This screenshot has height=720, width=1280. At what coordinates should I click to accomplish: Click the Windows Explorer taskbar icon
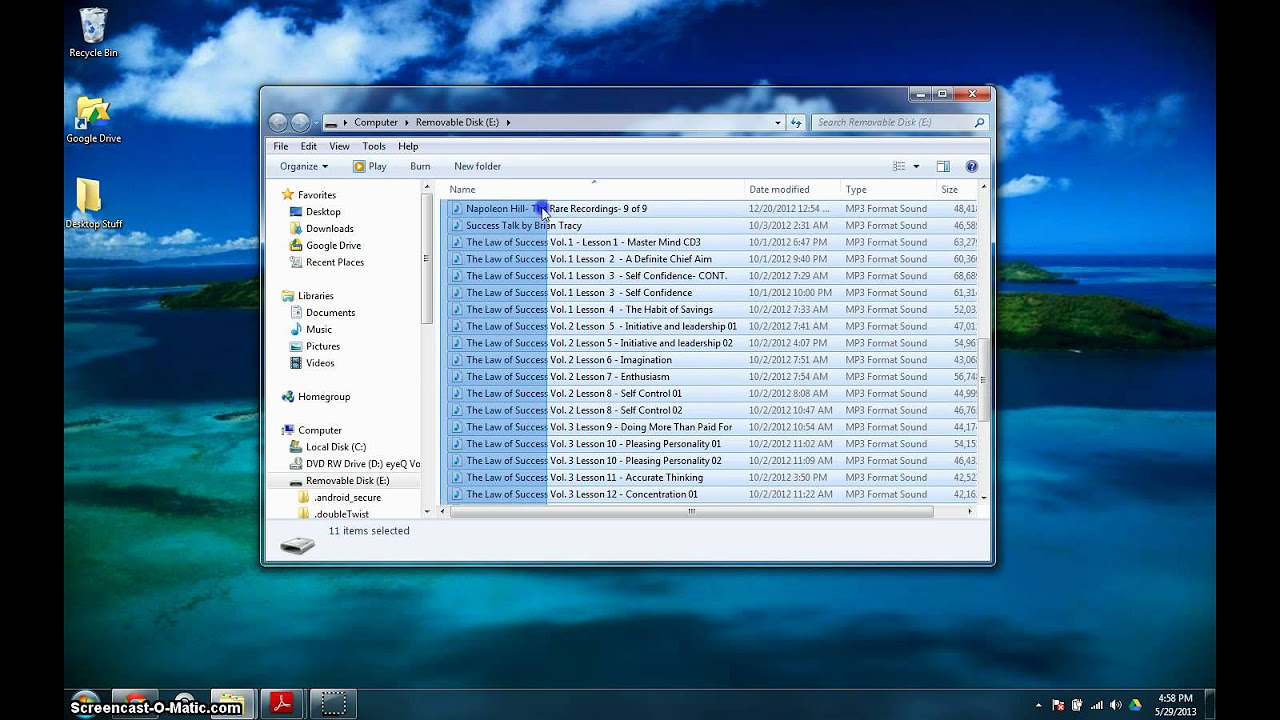pyautogui.click(x=232, y=704)
